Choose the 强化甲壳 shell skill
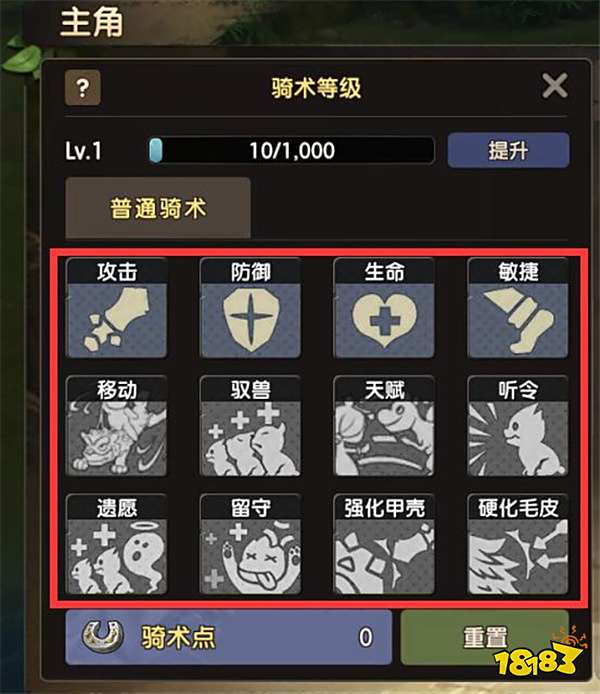Image resolution: width=600 pixels, height=694 pixels. 384,544
